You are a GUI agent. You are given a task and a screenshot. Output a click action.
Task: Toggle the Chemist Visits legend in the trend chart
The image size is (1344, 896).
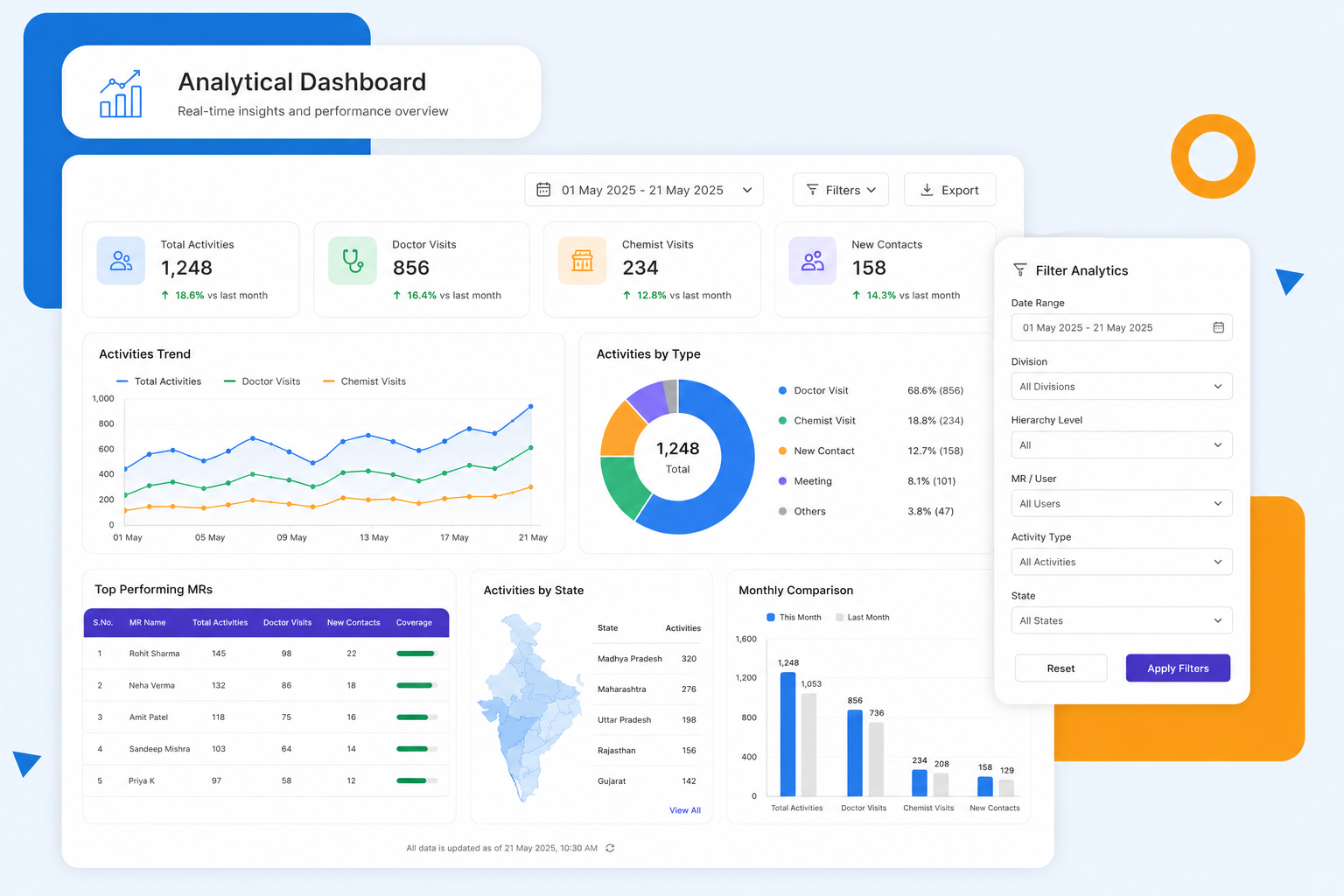tap(365, 381)
